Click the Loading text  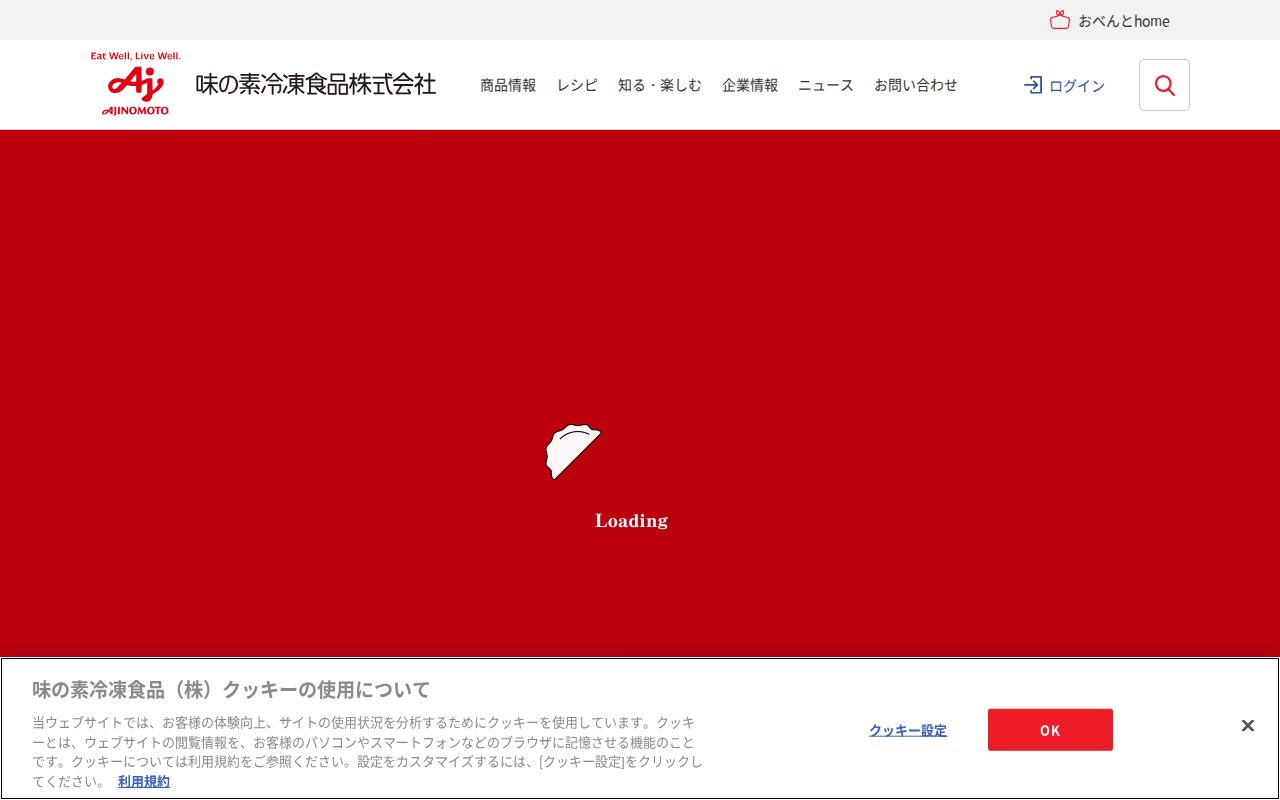pos(631,520)
